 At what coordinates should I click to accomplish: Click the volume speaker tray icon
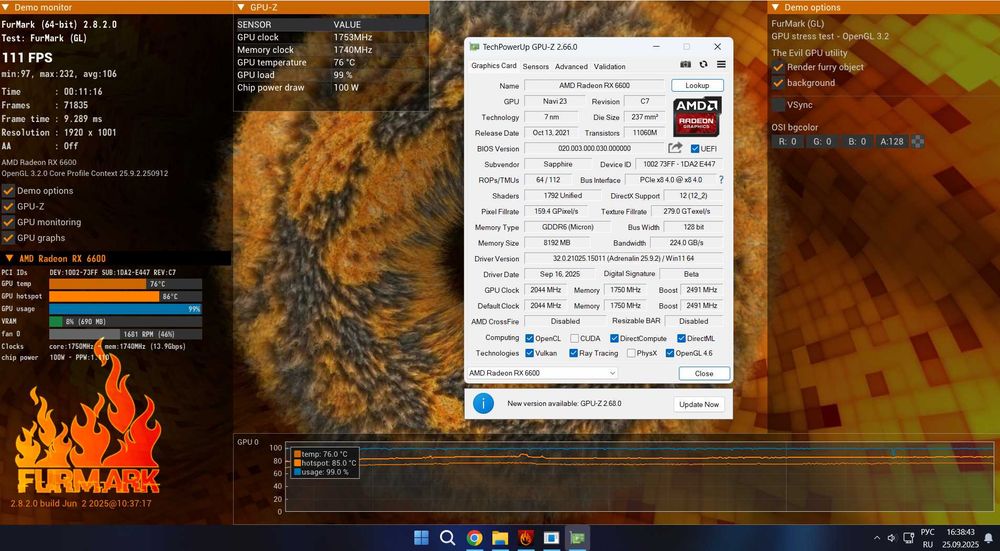[892, 538]
